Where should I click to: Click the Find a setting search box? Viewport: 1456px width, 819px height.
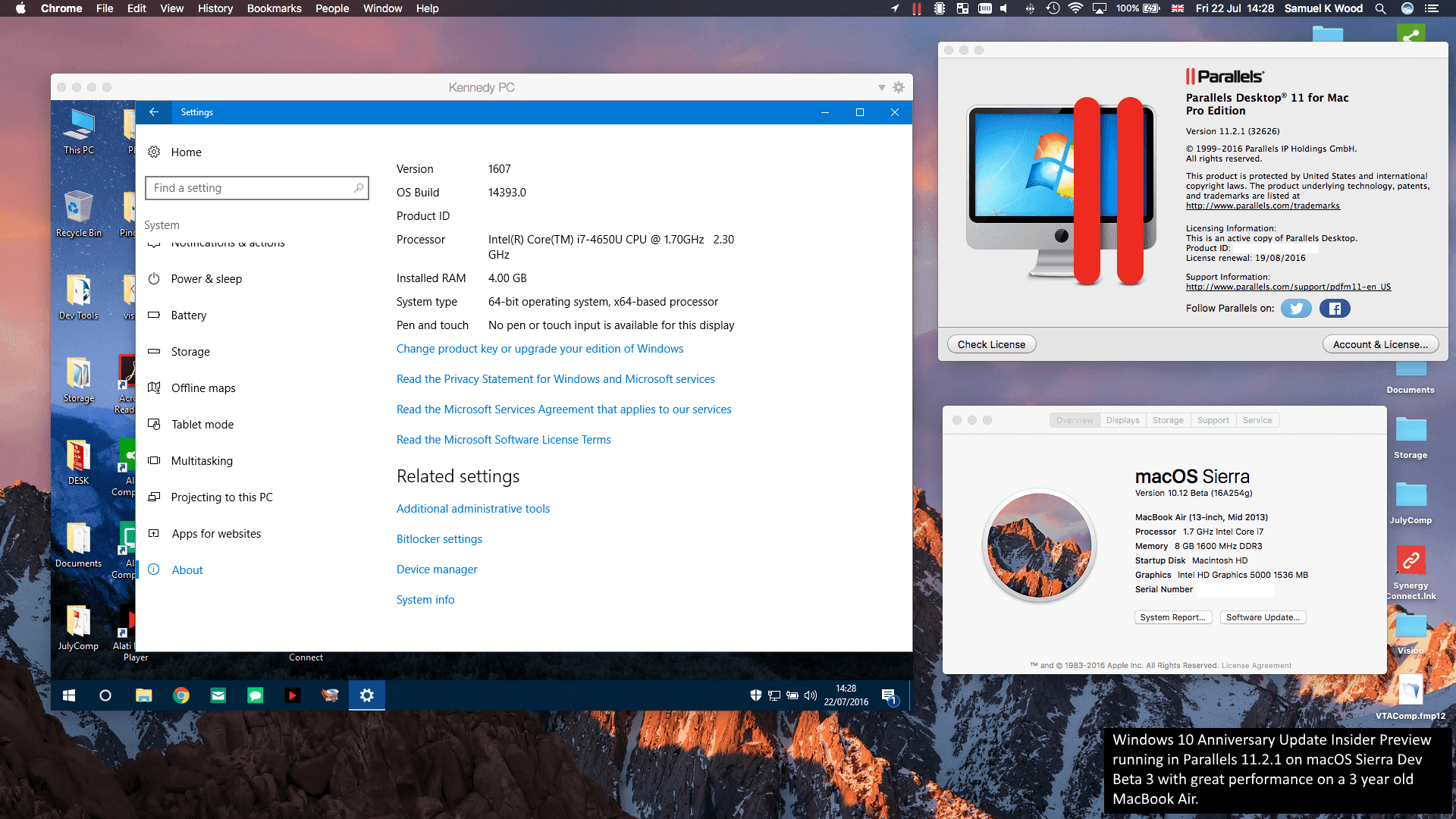(257, 188)
